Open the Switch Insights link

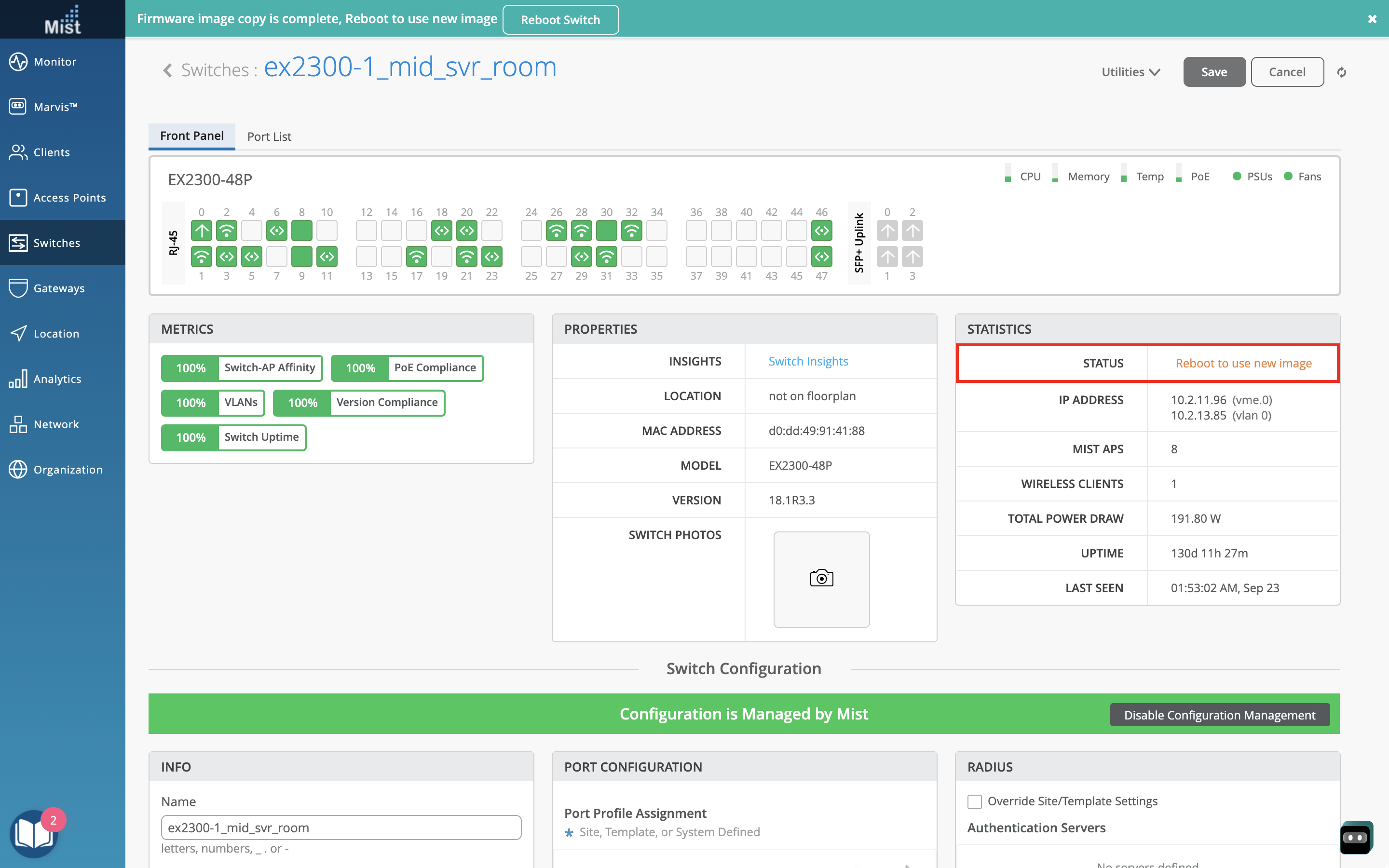tap(807, 361)
